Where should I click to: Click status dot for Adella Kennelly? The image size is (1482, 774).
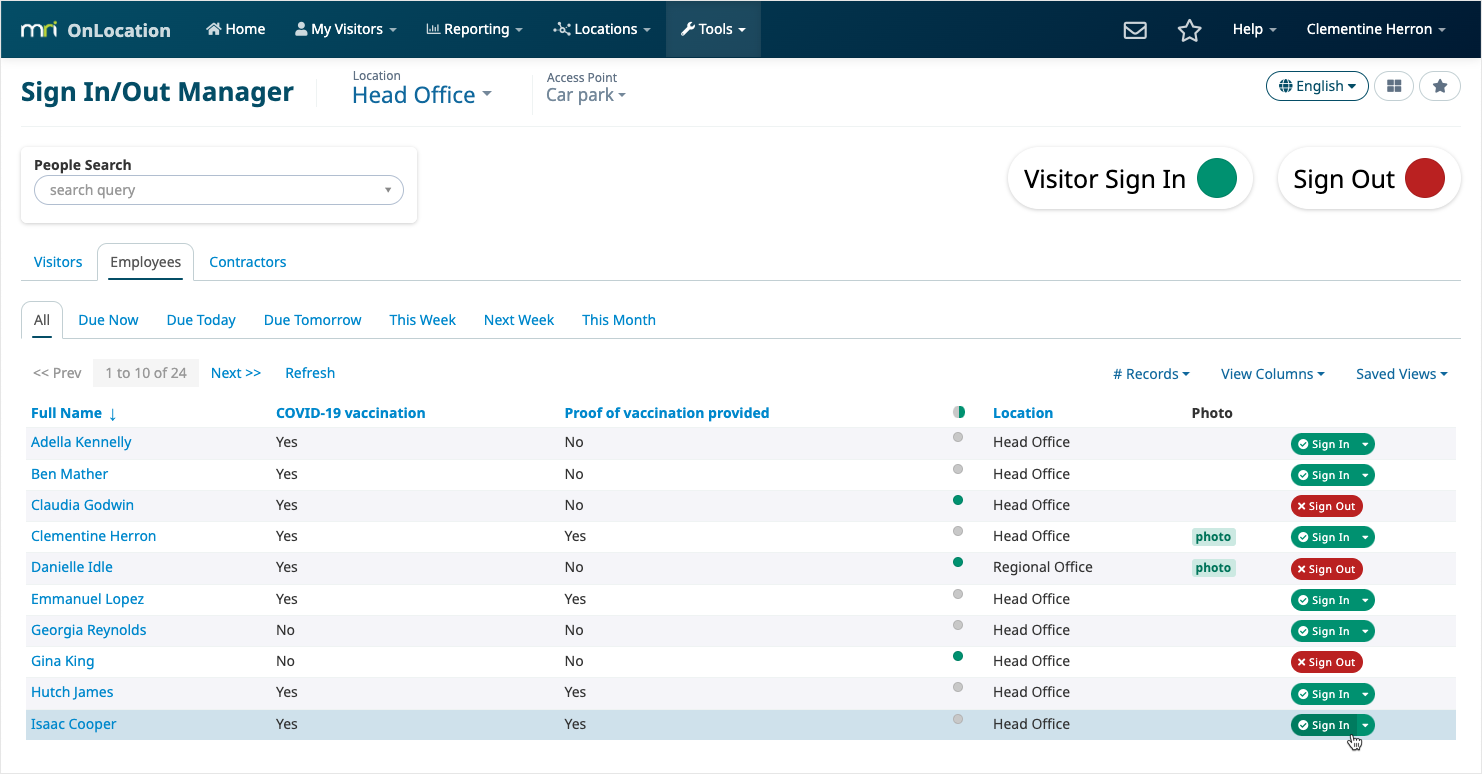[x=958, y=437]
